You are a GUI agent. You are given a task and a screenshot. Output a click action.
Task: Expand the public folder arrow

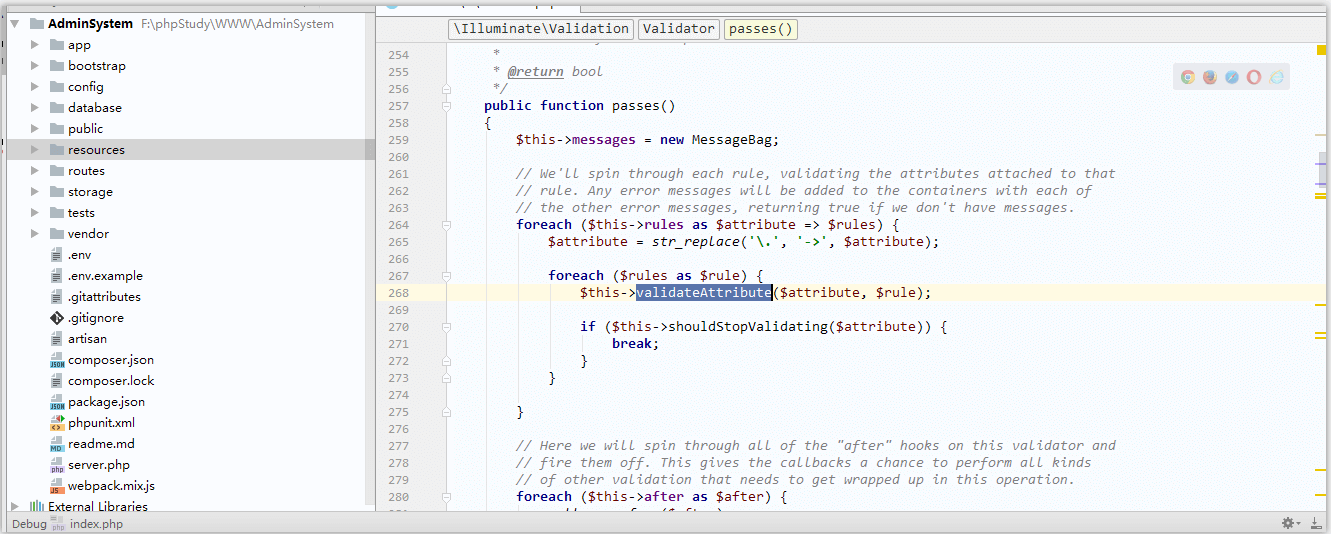click(x=35, y=129)
